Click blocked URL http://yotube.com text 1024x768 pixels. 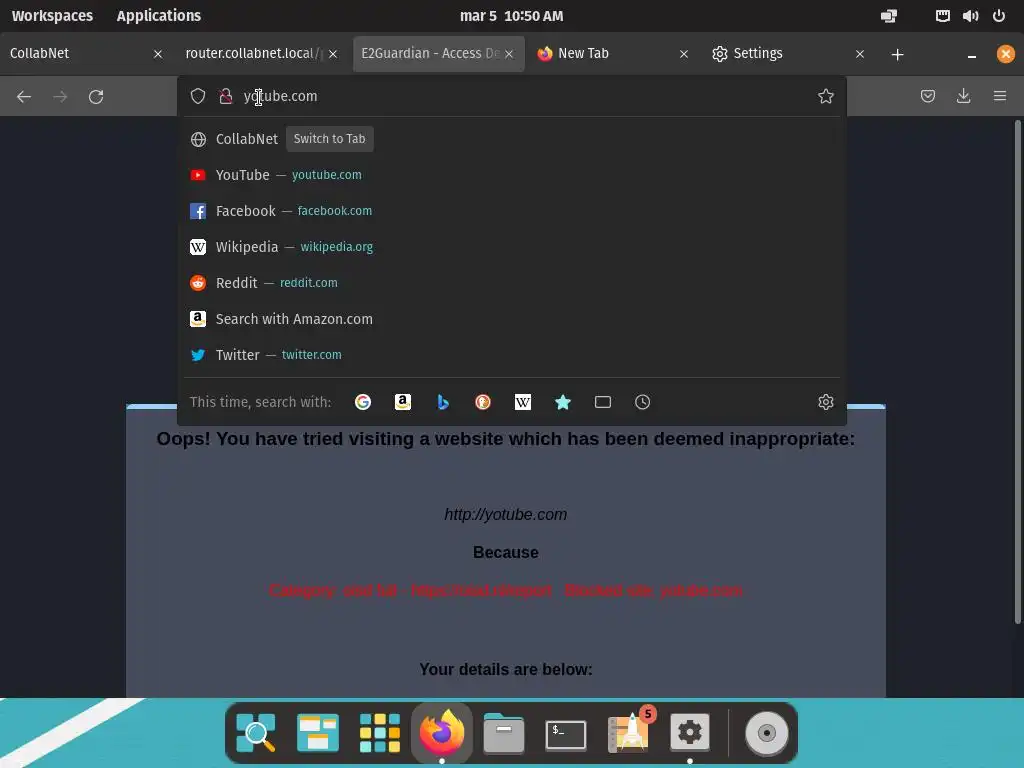click(505, 515)
